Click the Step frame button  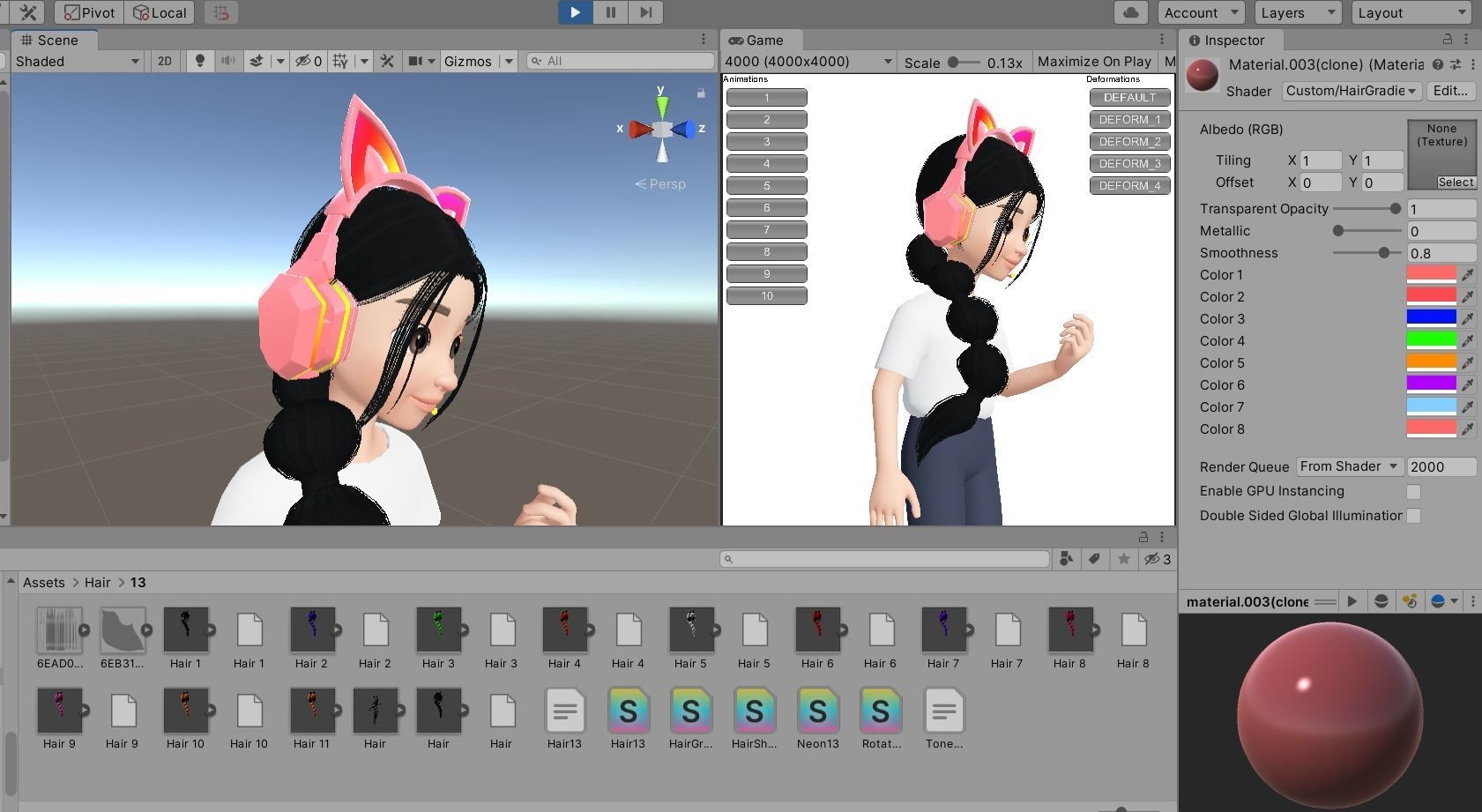click(645, 12)
